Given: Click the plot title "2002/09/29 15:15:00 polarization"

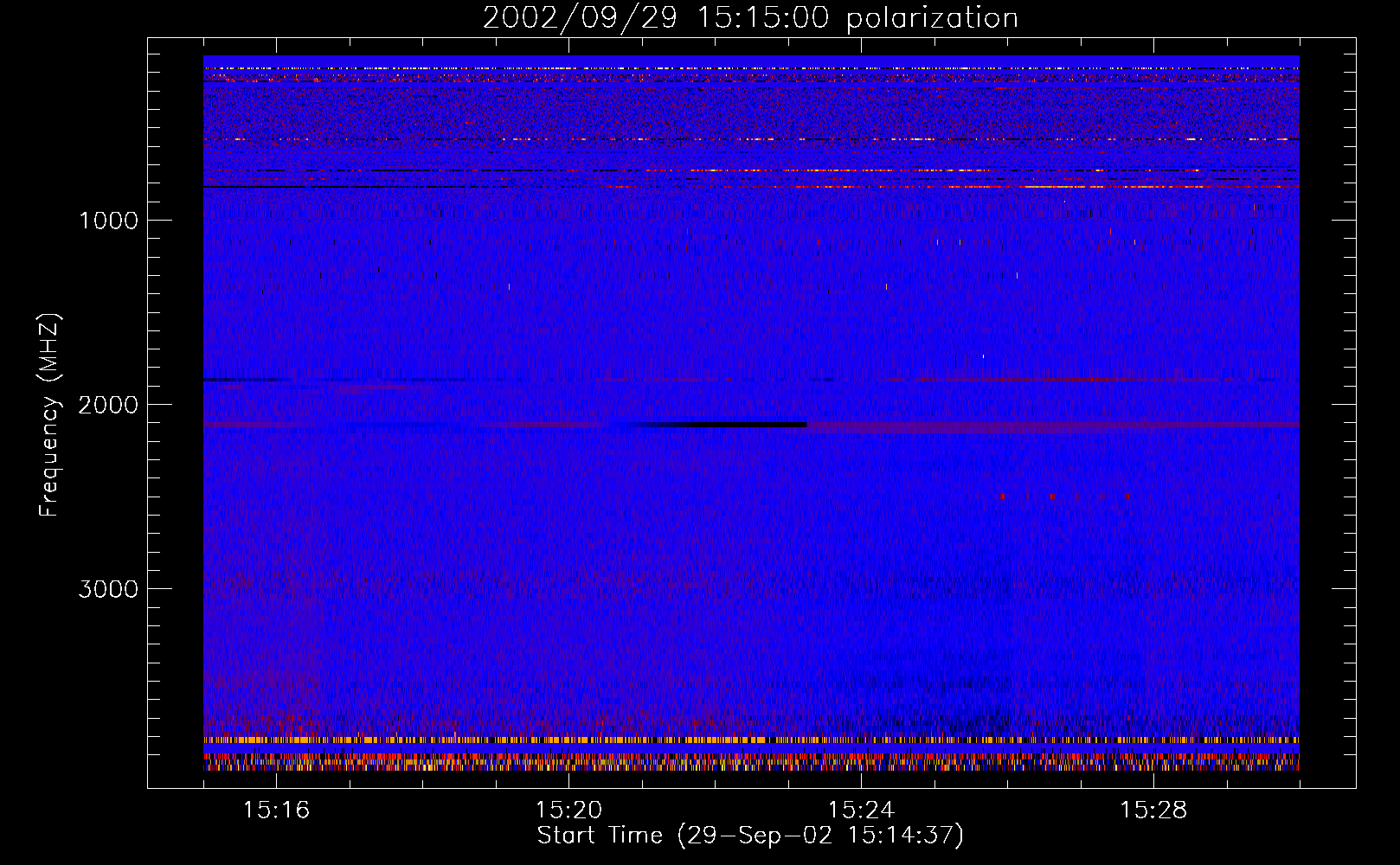Looking at the screenshot, I should point(750,17).
